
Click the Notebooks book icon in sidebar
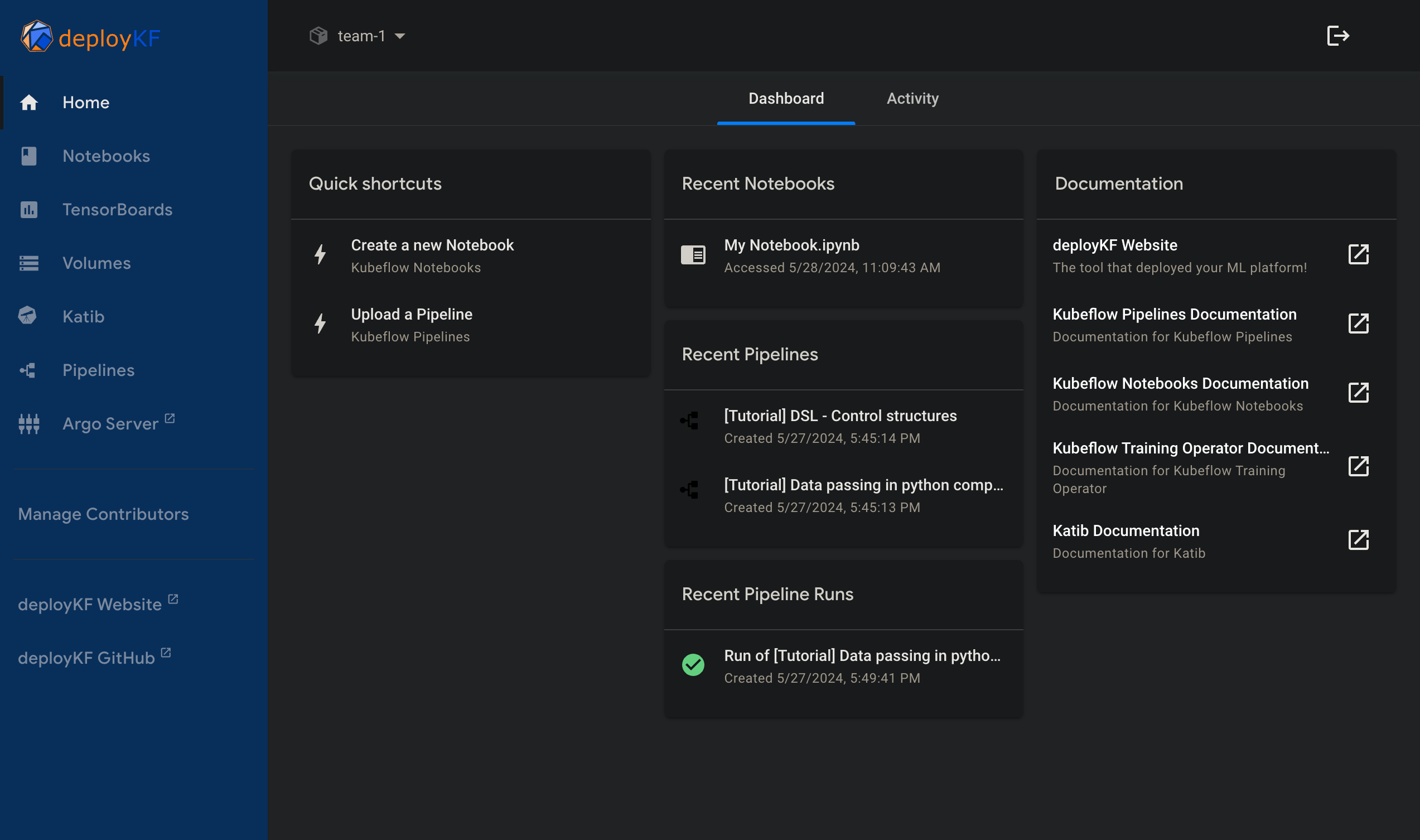pyautogui.click(x=29, y=156)
